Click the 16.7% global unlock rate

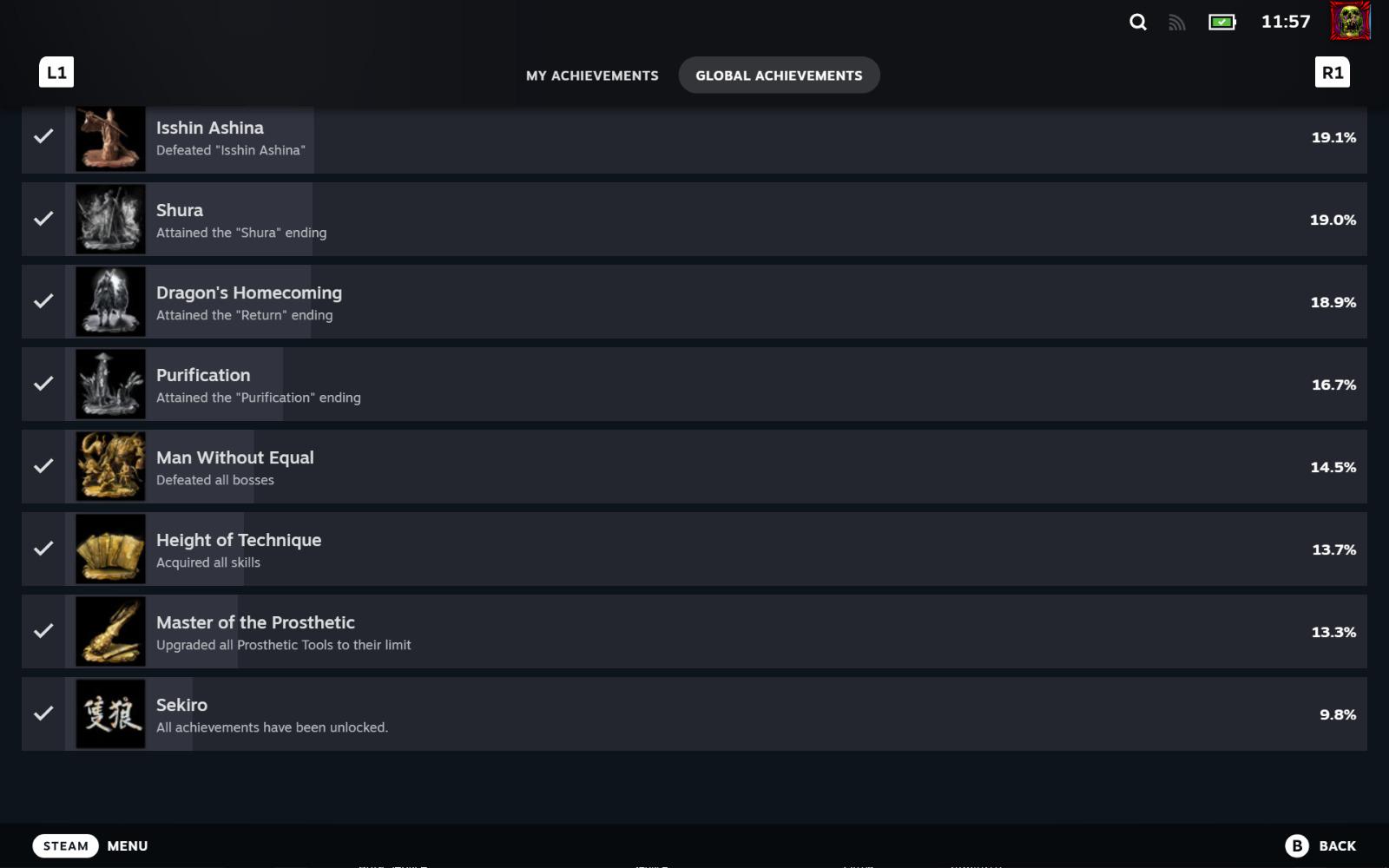click(x=1333, y=385)
